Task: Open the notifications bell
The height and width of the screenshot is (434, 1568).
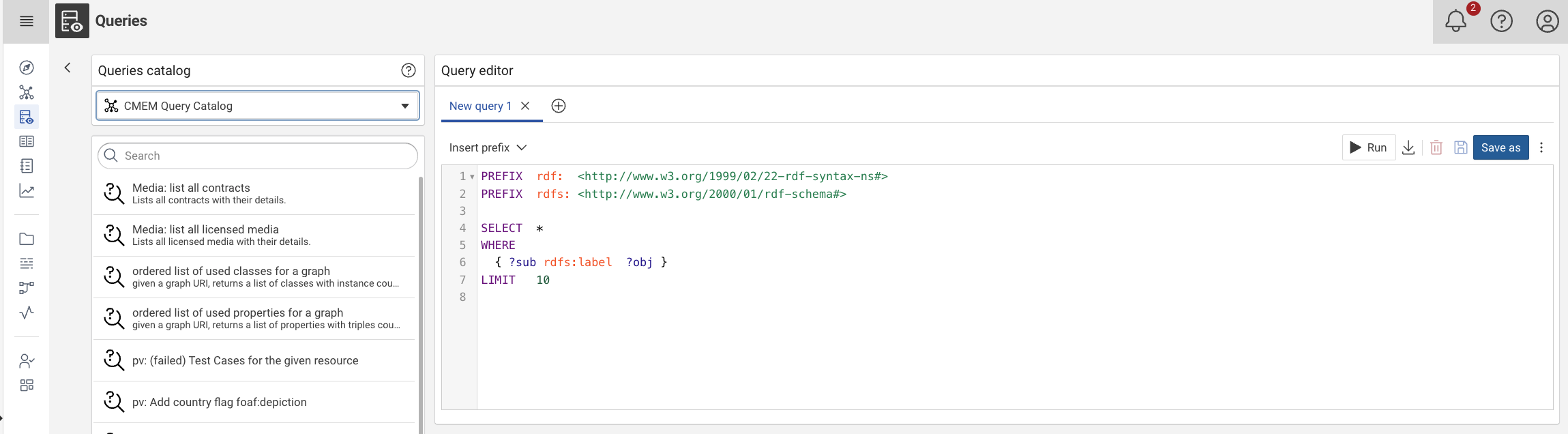Action: click(1455, 21)
